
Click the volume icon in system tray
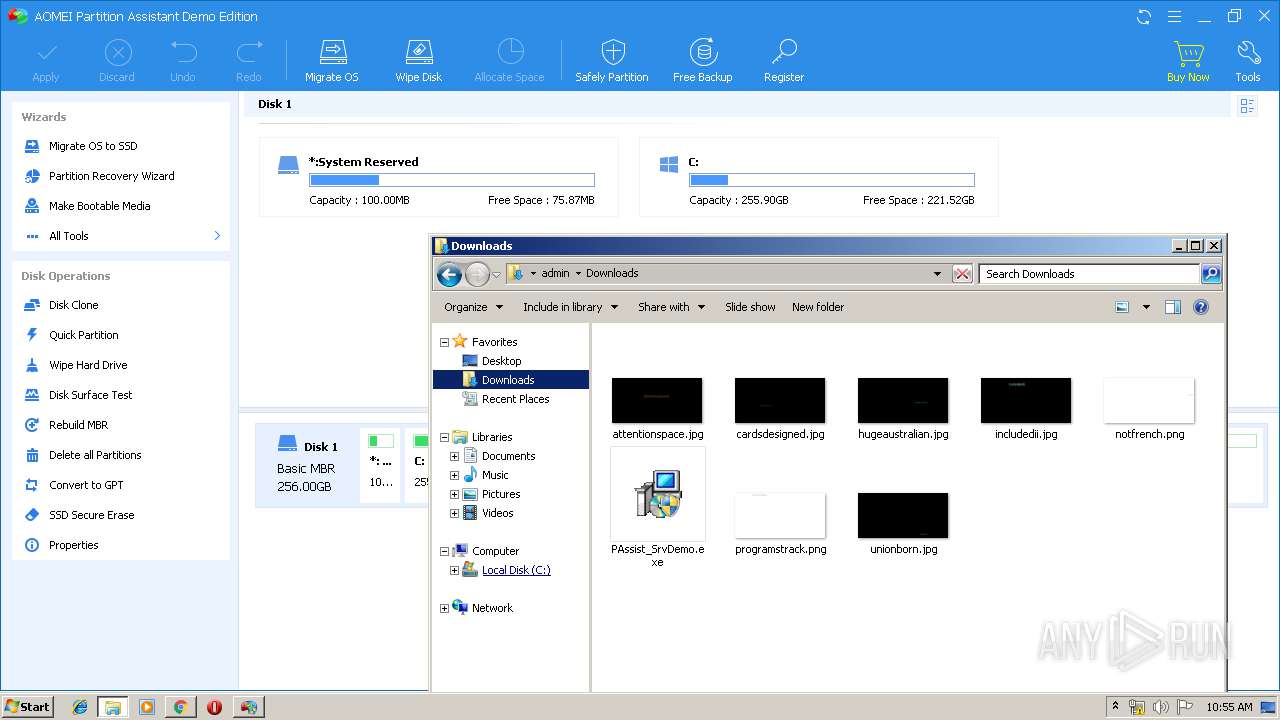coord(1160,707)
